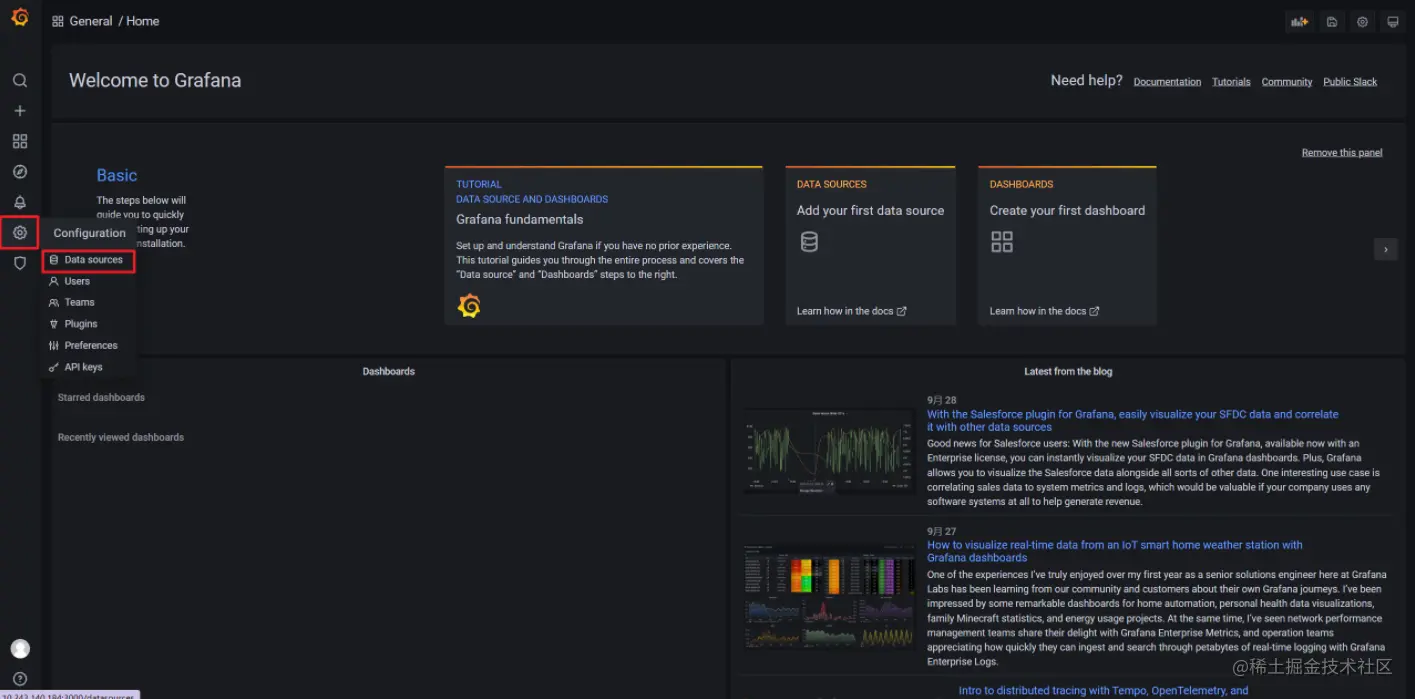Click the Salesforce post graph thumbnail
Image resolution: width=1415 pixels, height=699 pixels.
tap(829, 452)
